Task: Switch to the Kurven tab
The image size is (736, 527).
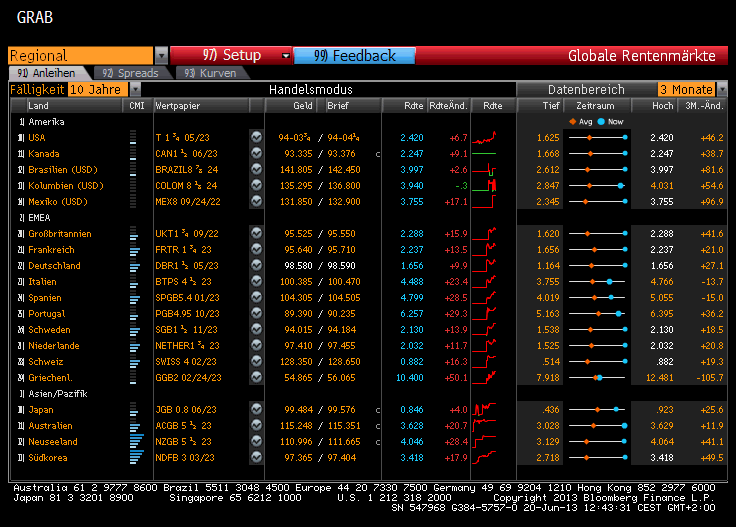Action: coord(210,73)
